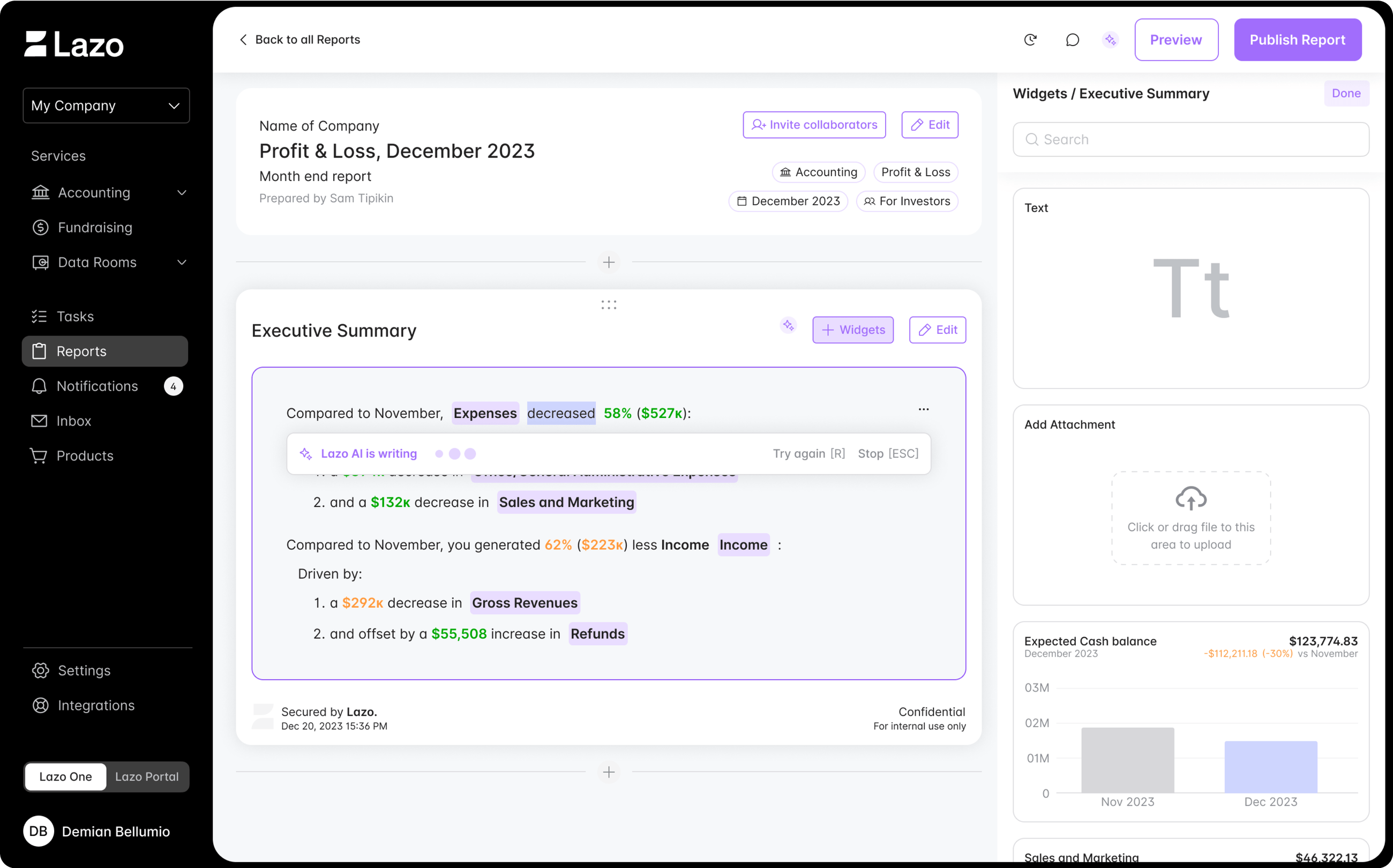Click the widgets Search field
This screenshot has height=868, width=1393.
click(1190, 139)
